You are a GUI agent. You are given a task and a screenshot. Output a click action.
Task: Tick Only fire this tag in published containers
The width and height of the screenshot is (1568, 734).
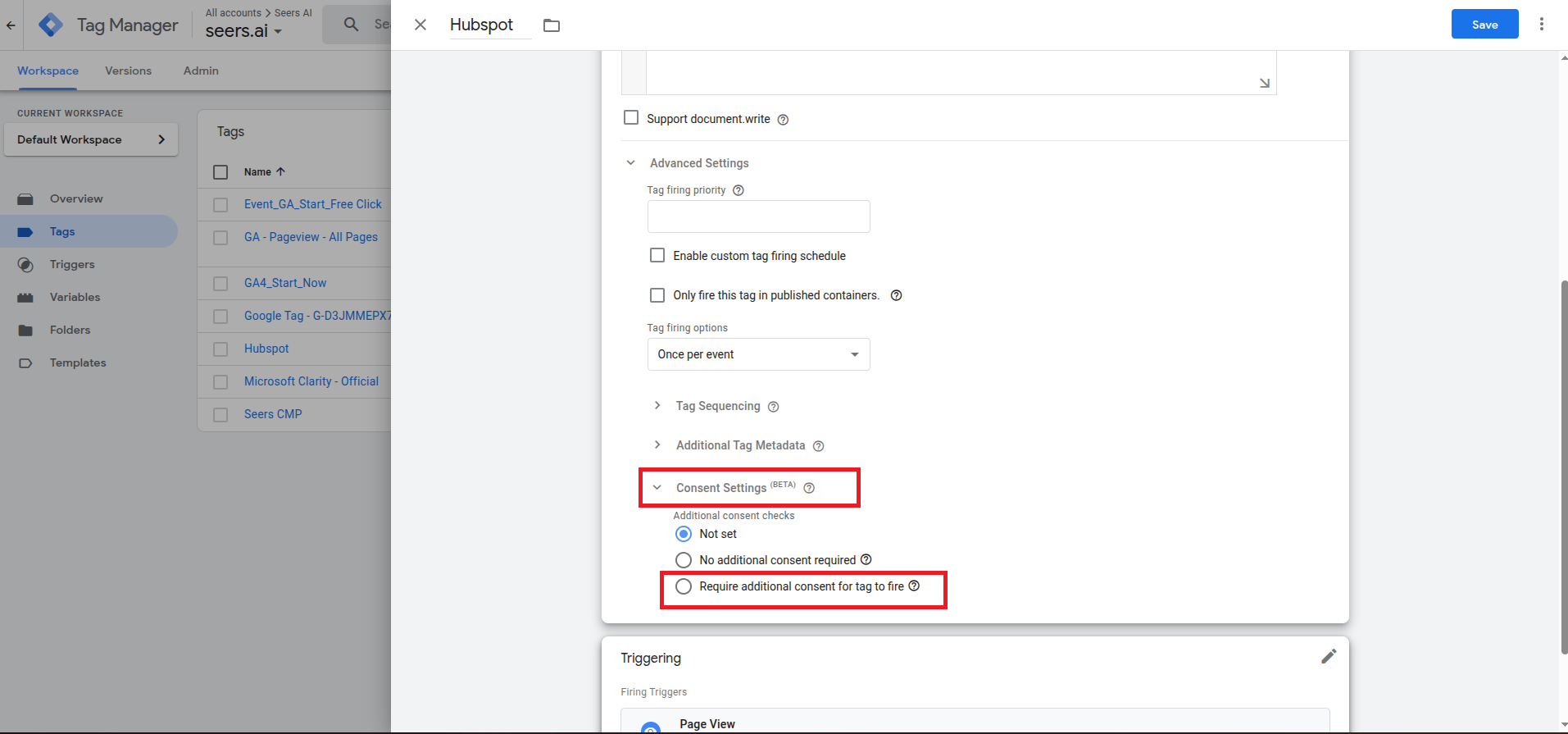click(657, 294)
